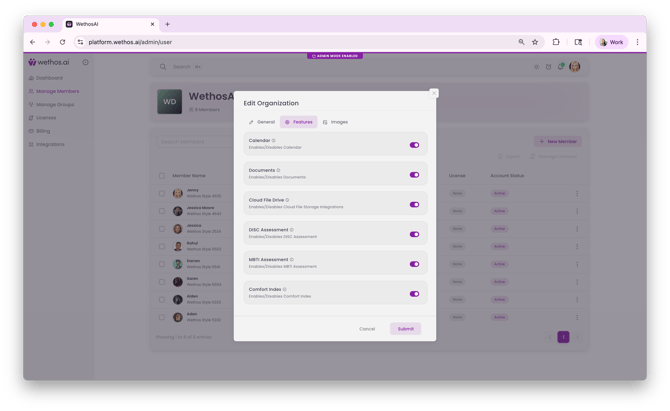The image size is (670, 411).
Task: Open the Chrome Work profile menu
Action: pyautogui.click(x=611, y=42)
